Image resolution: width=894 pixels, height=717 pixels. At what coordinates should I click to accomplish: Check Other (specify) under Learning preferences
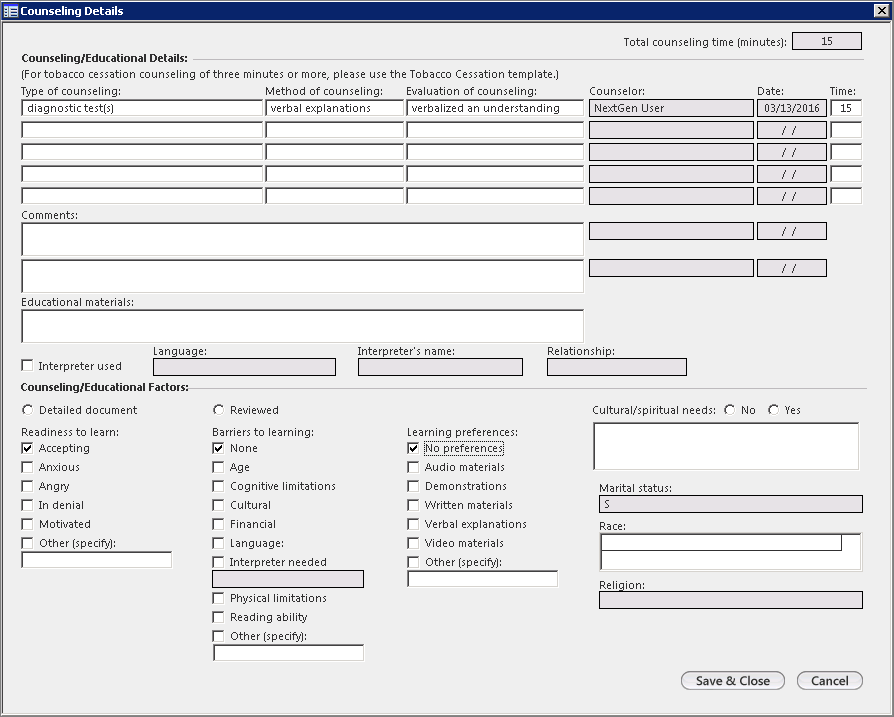(413, 562)
